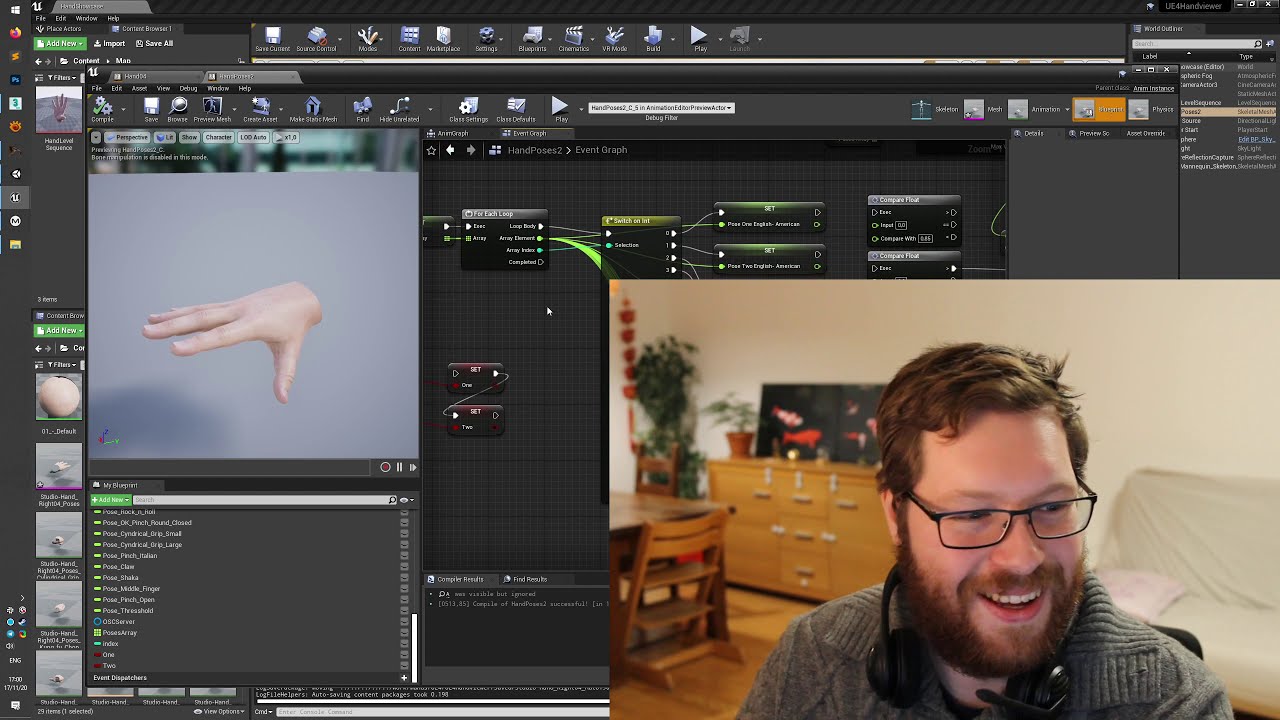Switch to the Find Results tab
This screenshot has width=1280, height=720.
point(530,579)
